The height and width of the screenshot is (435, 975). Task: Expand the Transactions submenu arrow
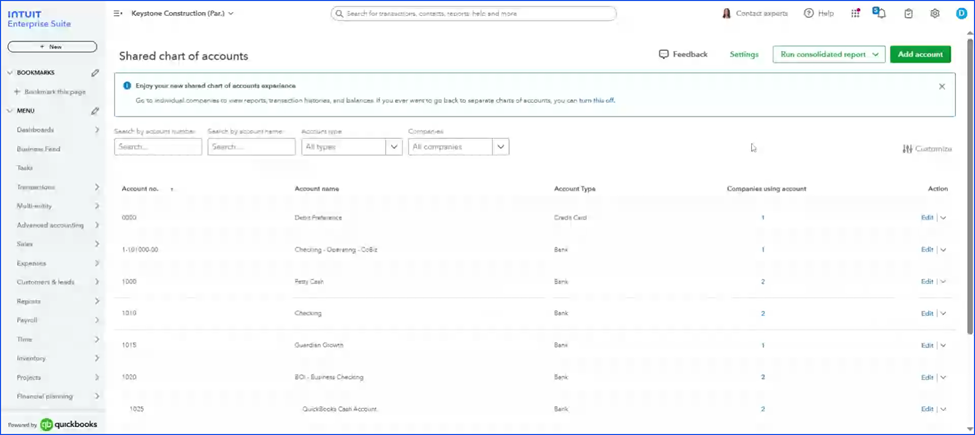tap(97, 187)
